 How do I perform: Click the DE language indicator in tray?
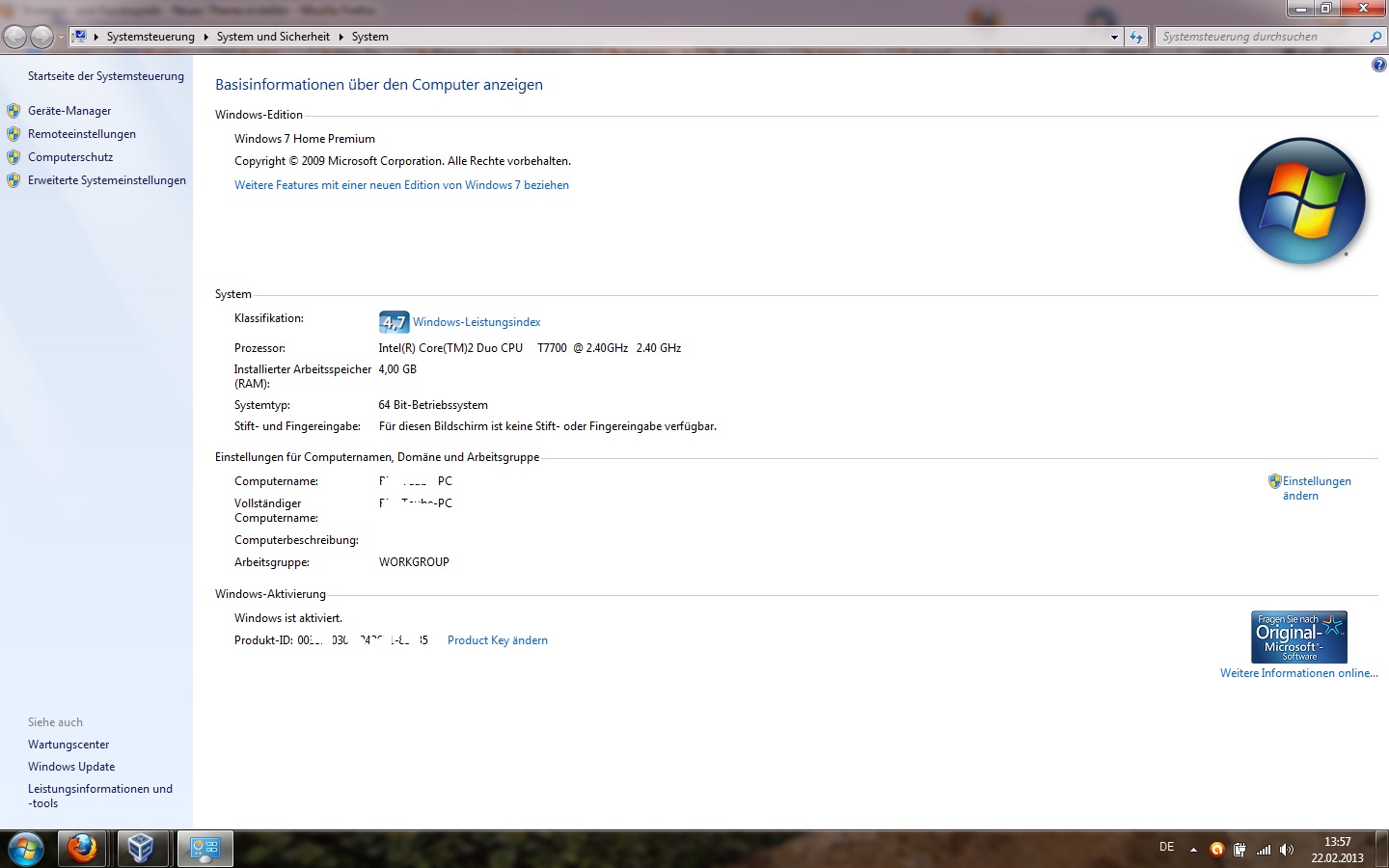[1166, 848]
